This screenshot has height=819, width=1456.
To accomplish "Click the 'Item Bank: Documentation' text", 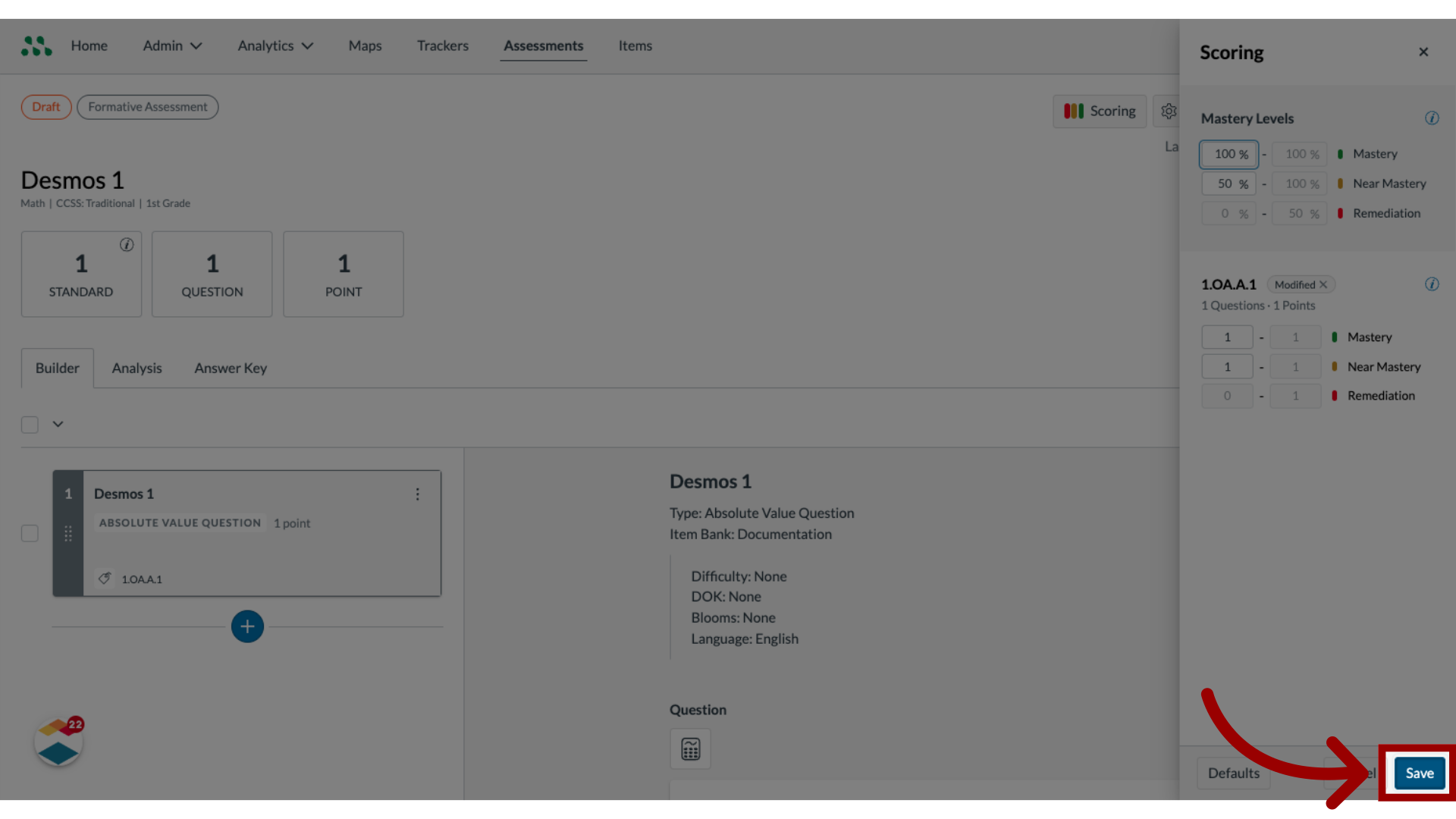I will tap(750, 534).
